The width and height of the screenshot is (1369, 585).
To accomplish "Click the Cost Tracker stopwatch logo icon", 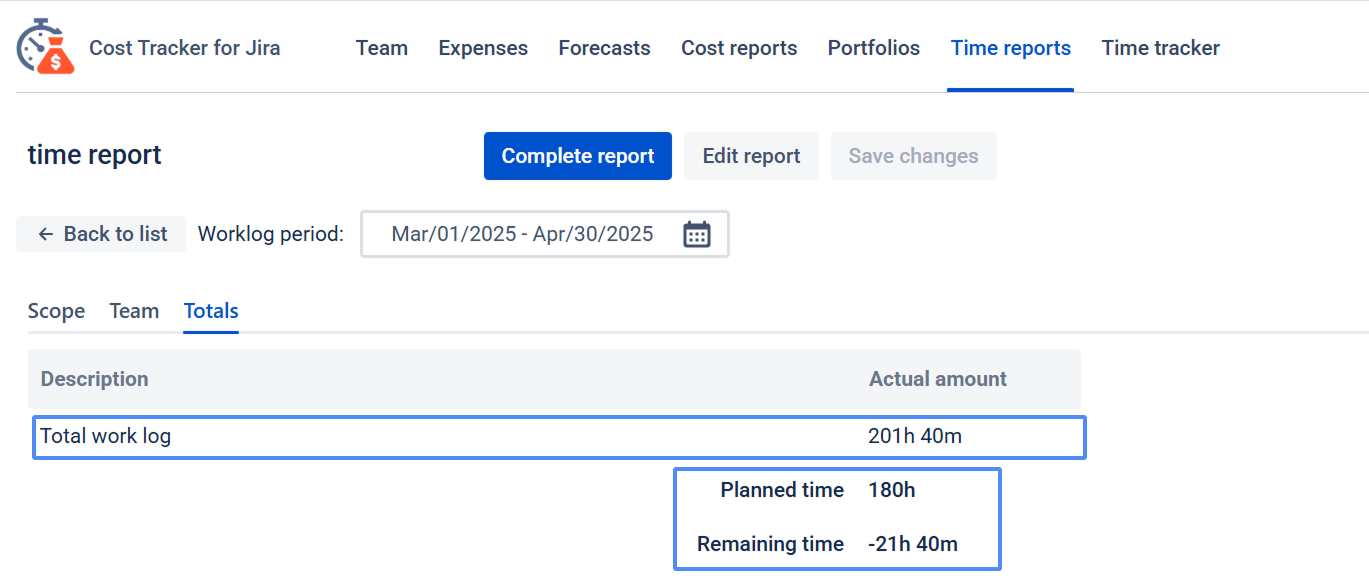I will coord(45,47).
